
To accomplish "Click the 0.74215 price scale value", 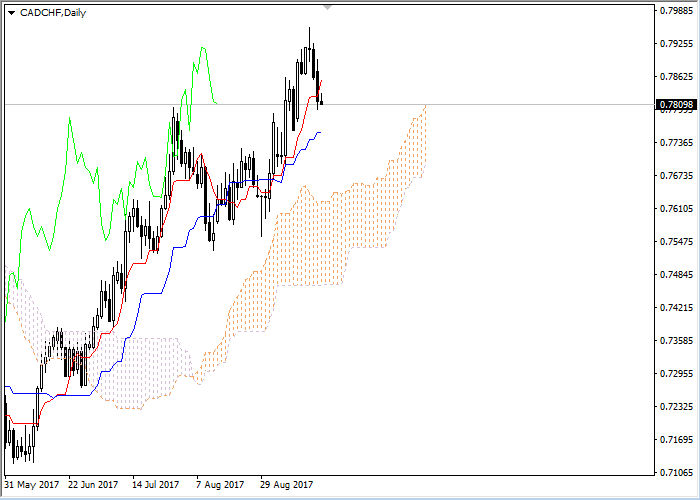I will [677, 307].
